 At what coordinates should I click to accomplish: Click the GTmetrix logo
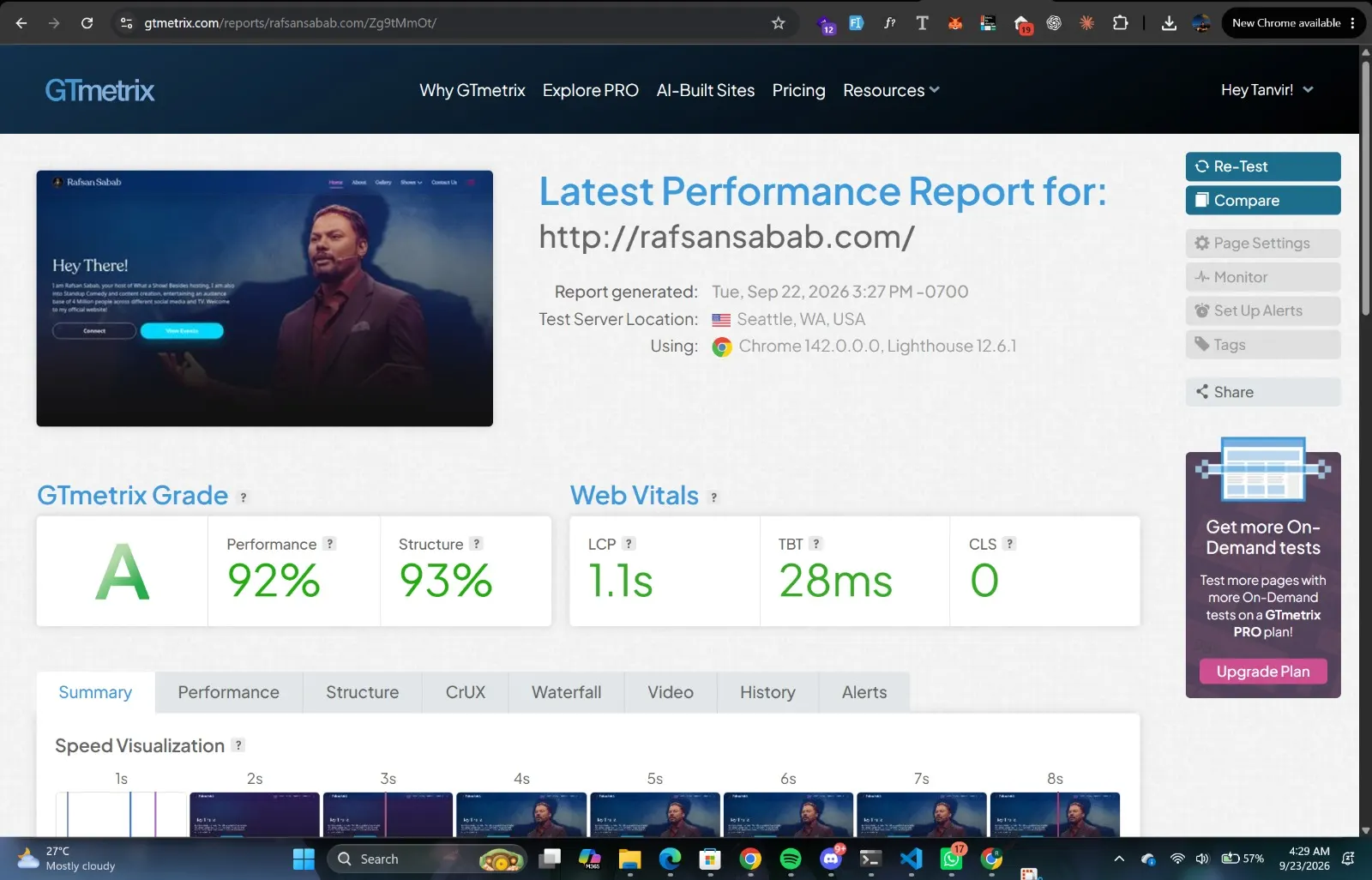pyautogui.click(x=99, y=90)
